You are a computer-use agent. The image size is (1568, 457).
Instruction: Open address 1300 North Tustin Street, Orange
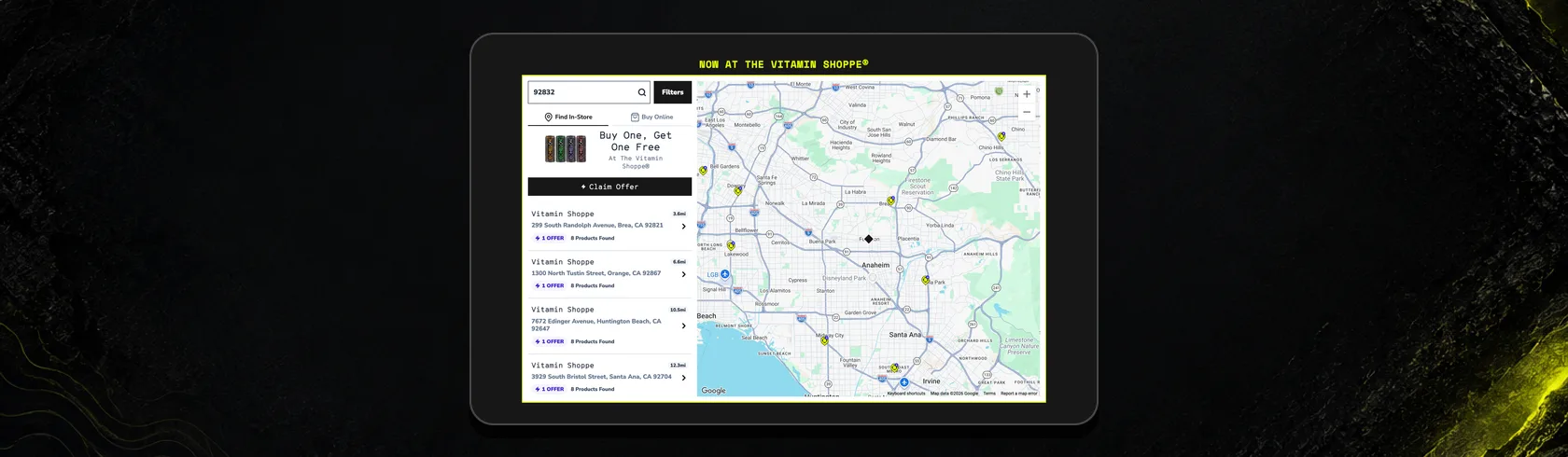[x=596, y=273]
